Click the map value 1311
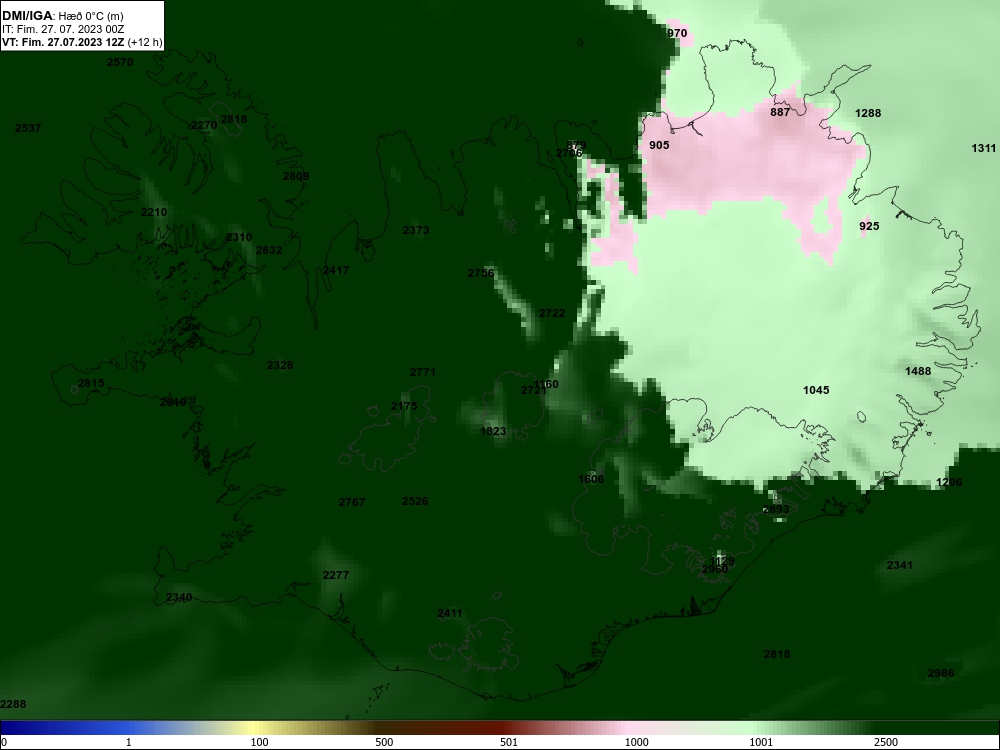 coord(983,148)
